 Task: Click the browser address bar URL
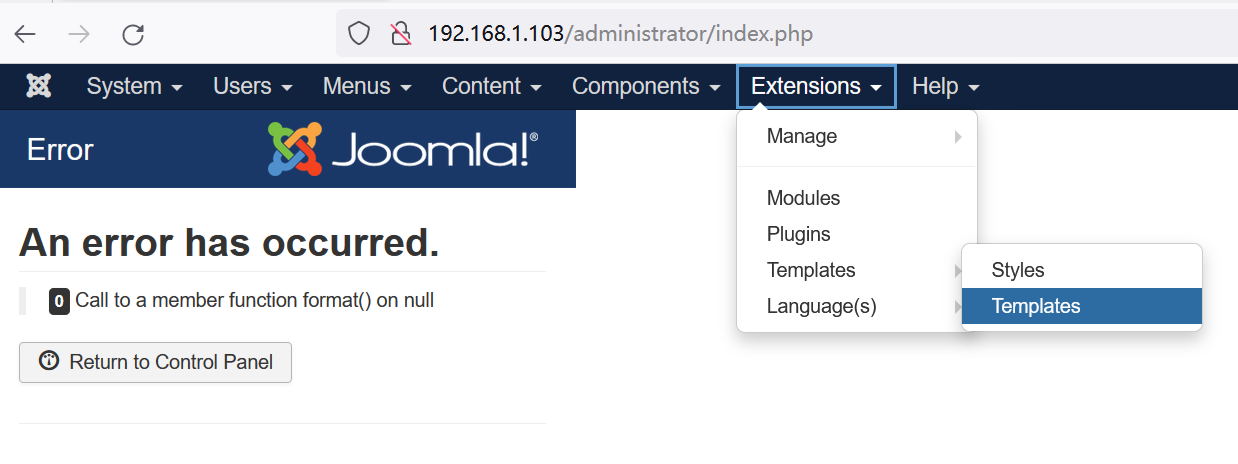620,34
